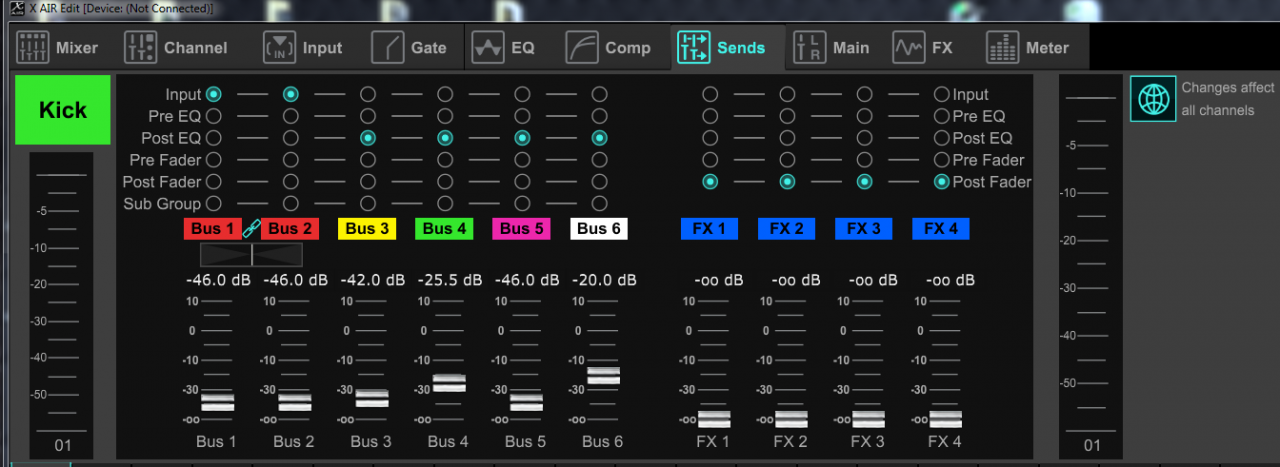The image size is (1280, 467).
Task: Open the Main tab
Action: tap(832, 47)
